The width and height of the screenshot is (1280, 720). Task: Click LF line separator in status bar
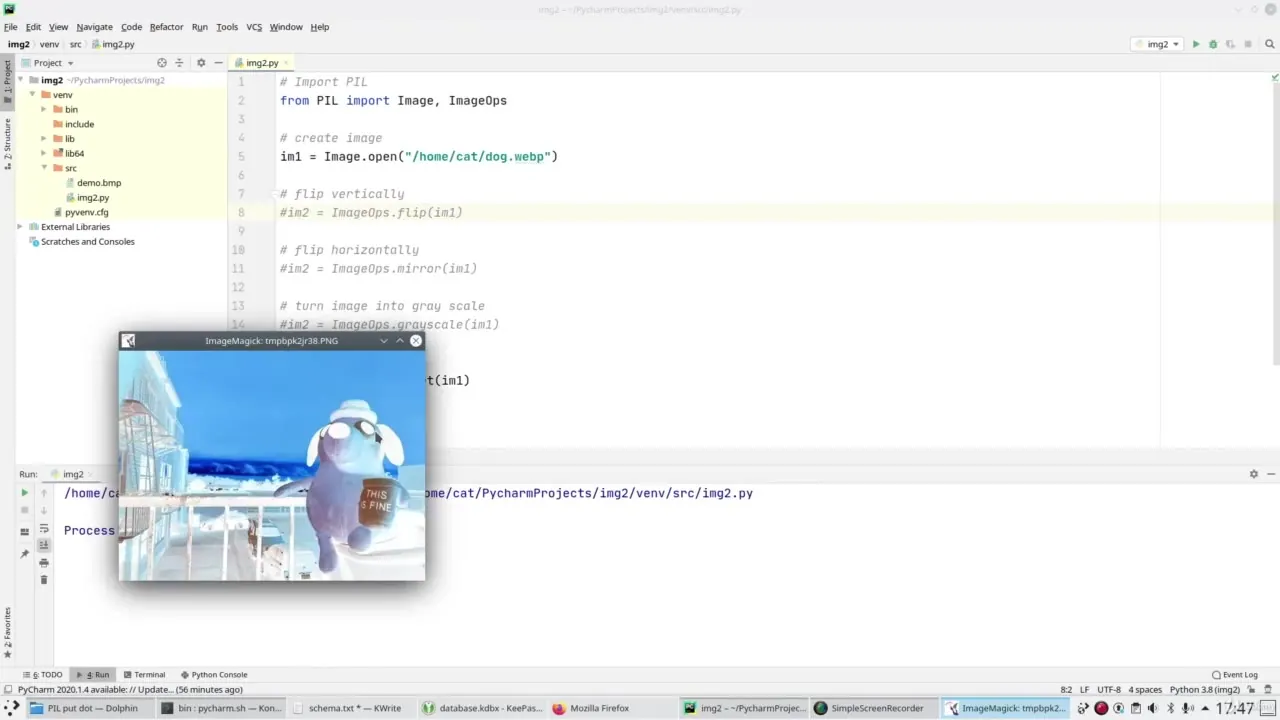pos(1085,689)
